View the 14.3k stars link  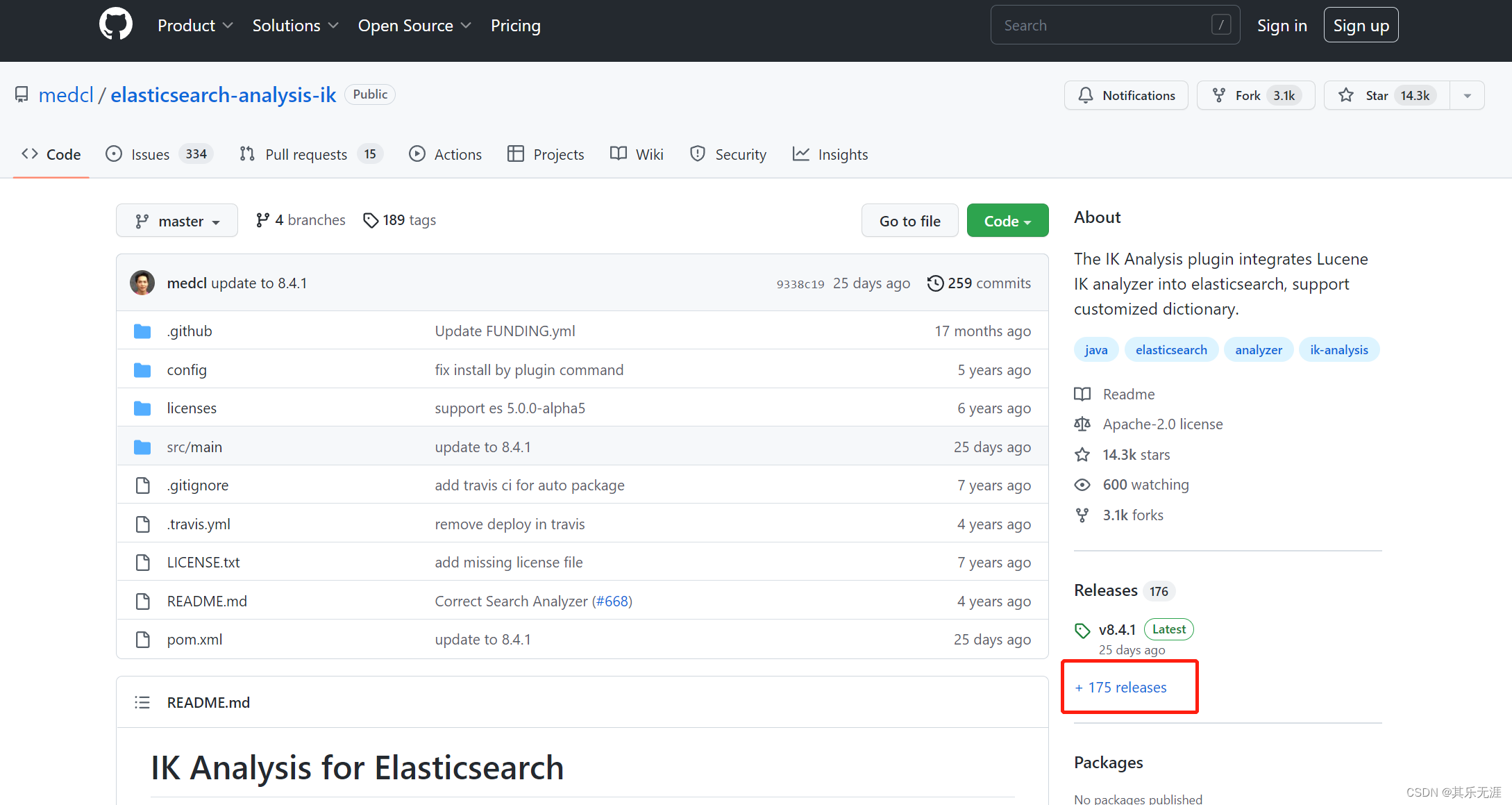click(x=1123, y=455)
